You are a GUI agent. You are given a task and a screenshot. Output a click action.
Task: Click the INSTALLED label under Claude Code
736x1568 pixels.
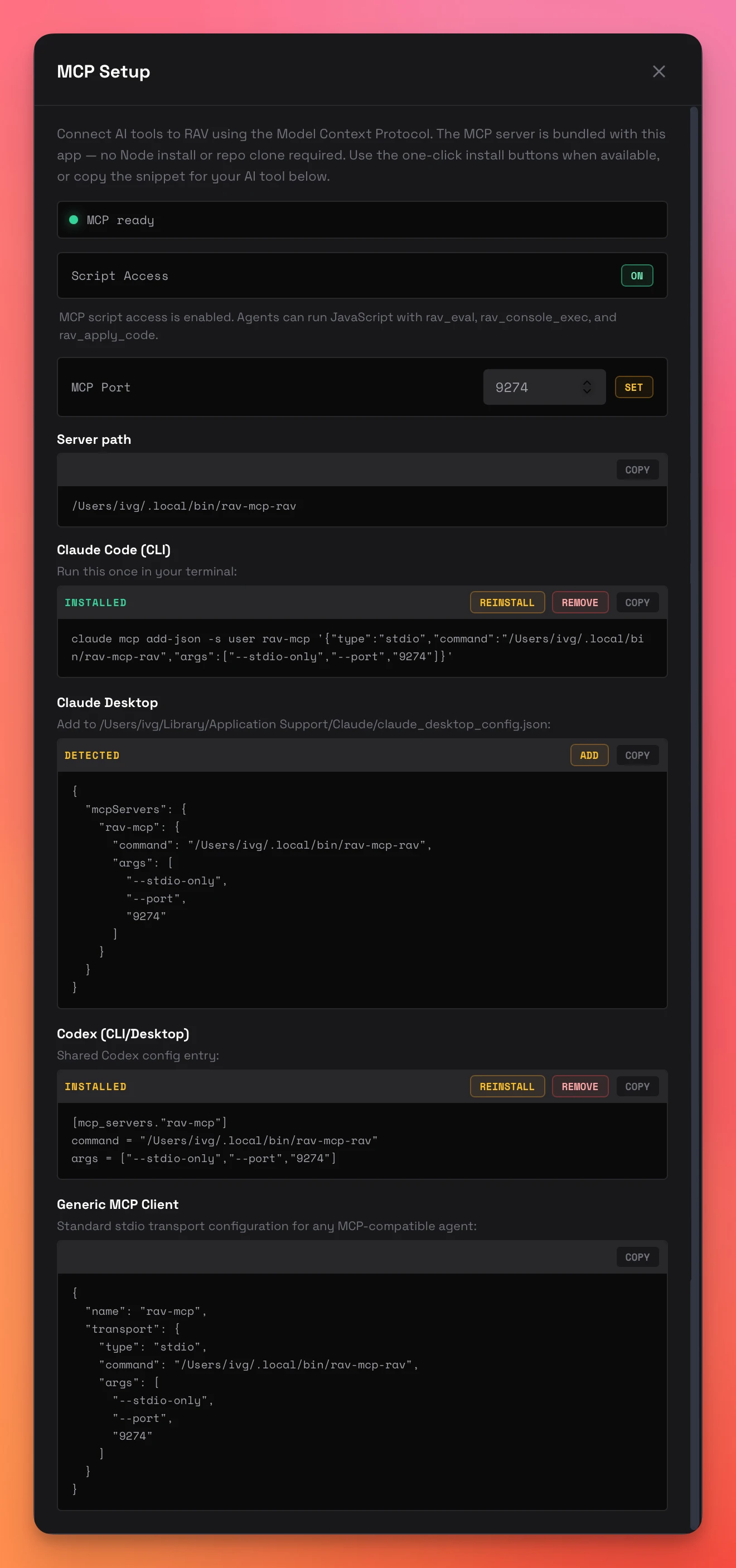(95, 603)
